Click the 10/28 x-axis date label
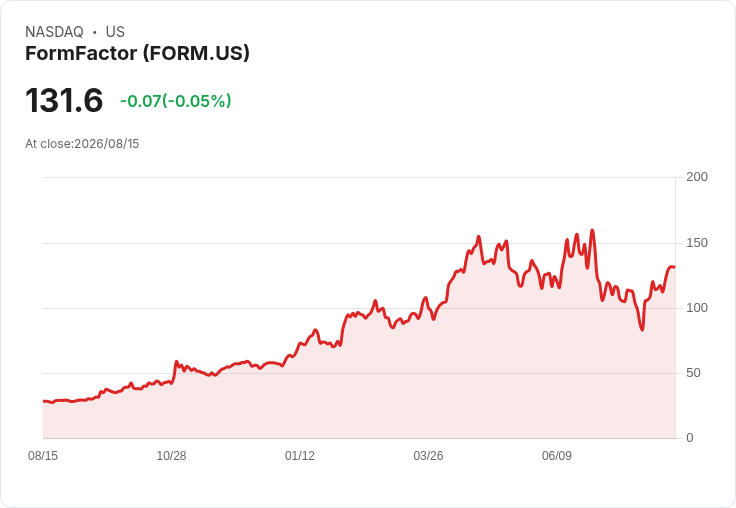736x508 pixels. tap(171, 455)
